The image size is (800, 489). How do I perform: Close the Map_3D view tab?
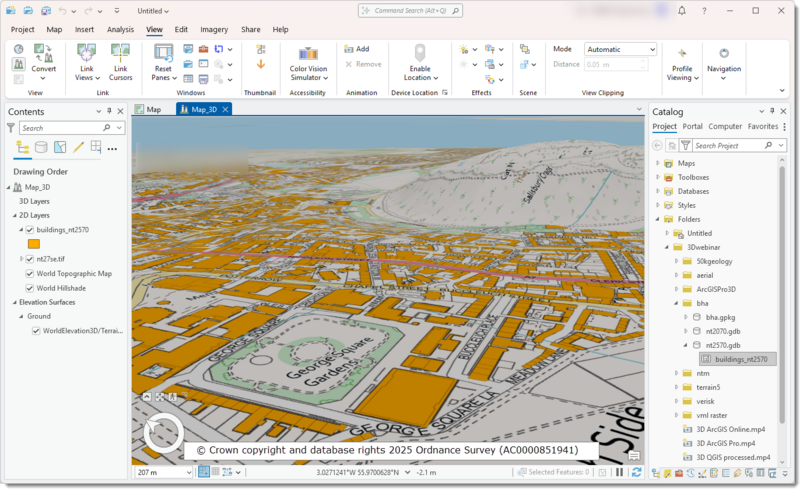[x=225, y=109]
